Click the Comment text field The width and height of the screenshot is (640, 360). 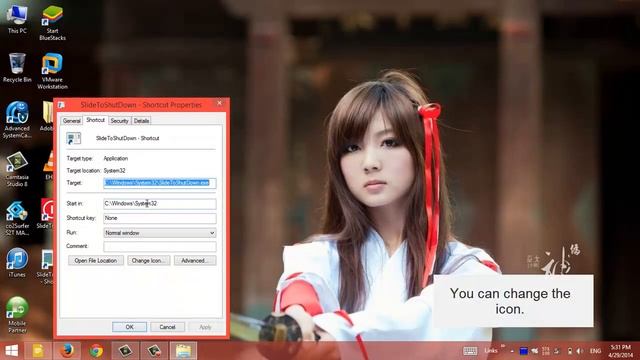pyautogui.click(x=160, y=246)
